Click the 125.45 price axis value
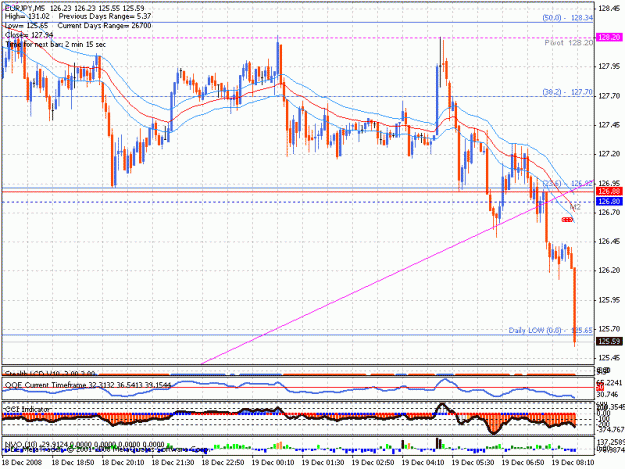625x469 pixels. pyautogui.click(x=609, y=358)
